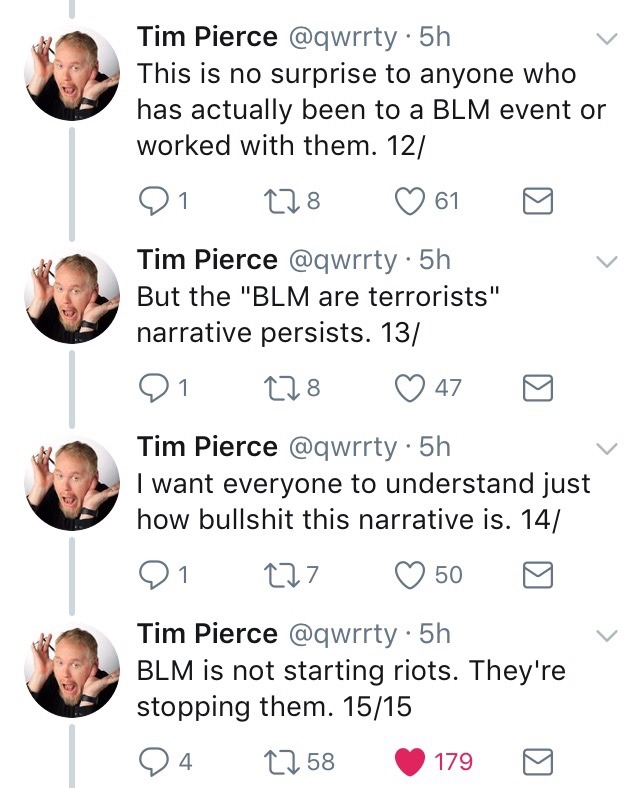Screen dimensions: 640x788
Task: Retweet the tweet numbered 13/
Action: [x=278, y=387]
